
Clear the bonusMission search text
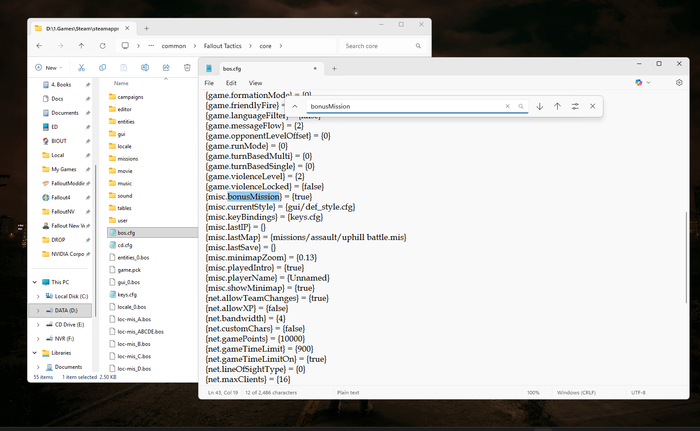[507, 106]
